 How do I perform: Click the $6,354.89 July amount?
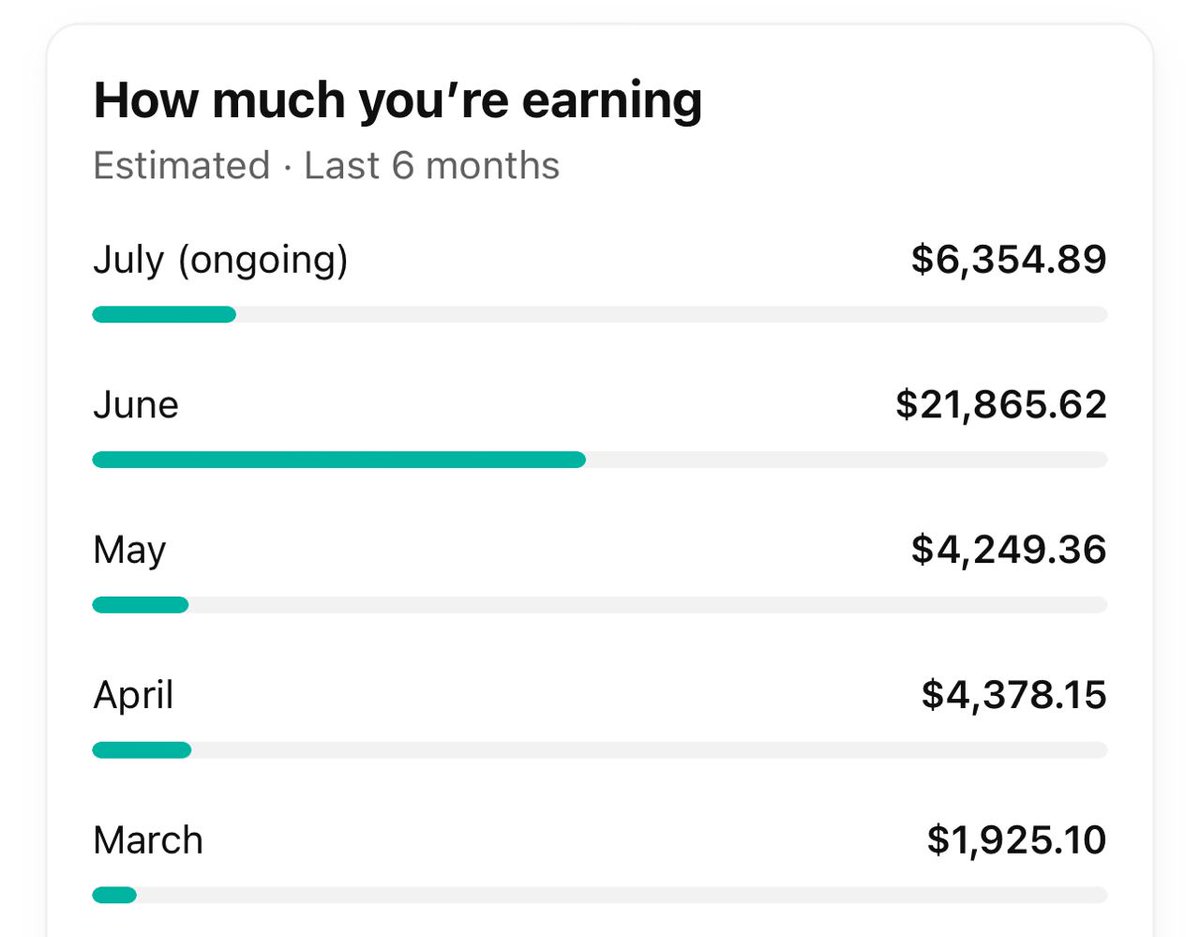coord(1008,260)
